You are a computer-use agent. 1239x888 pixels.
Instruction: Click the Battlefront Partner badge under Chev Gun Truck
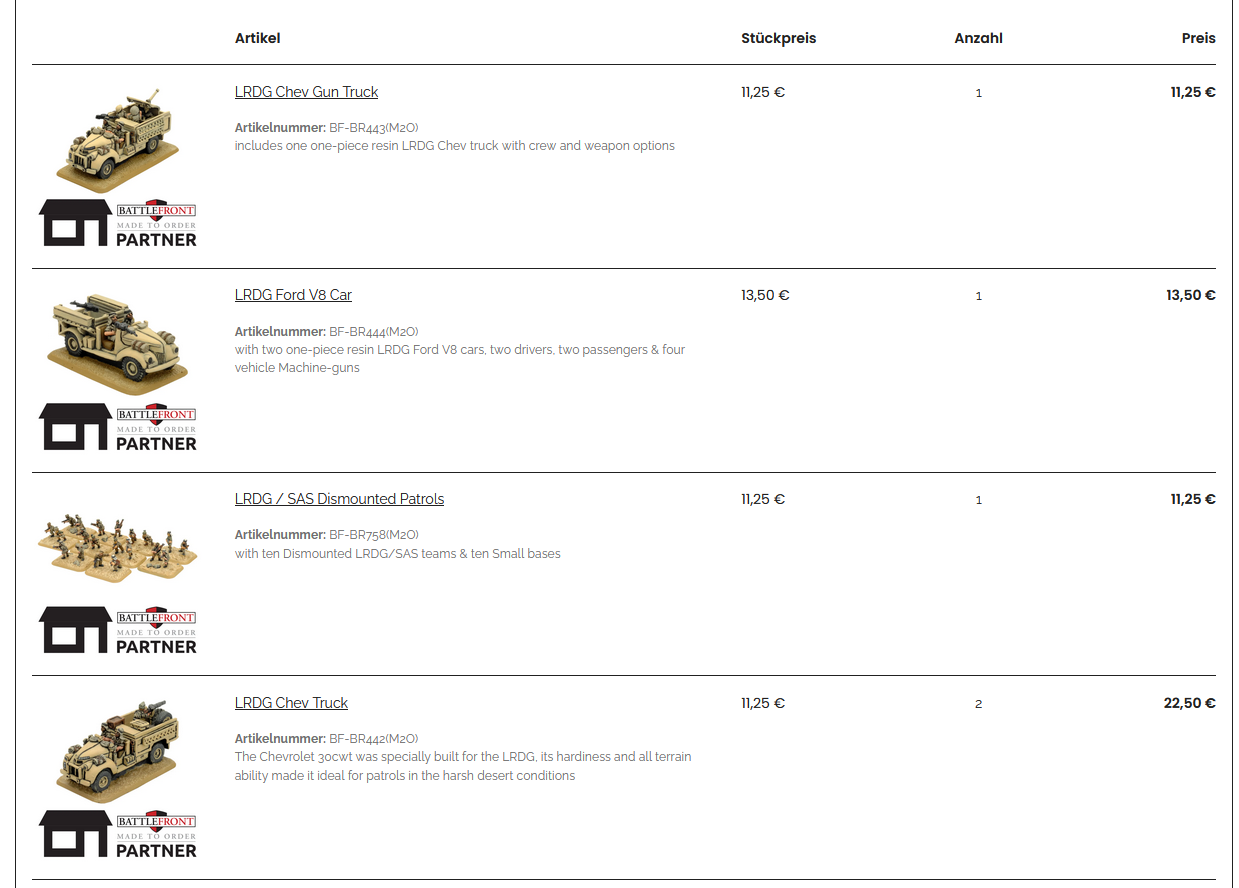pos(118,223)
